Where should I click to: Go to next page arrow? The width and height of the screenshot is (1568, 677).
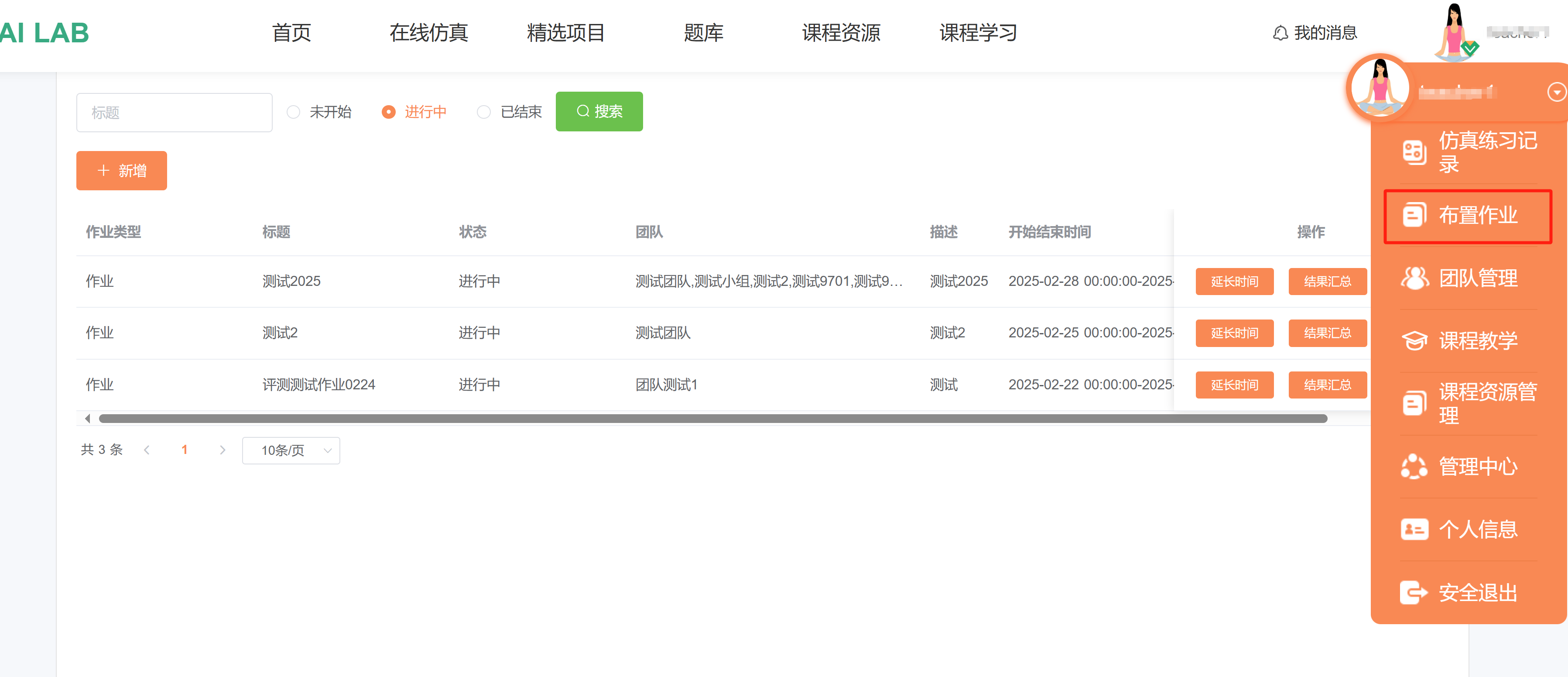222,450
